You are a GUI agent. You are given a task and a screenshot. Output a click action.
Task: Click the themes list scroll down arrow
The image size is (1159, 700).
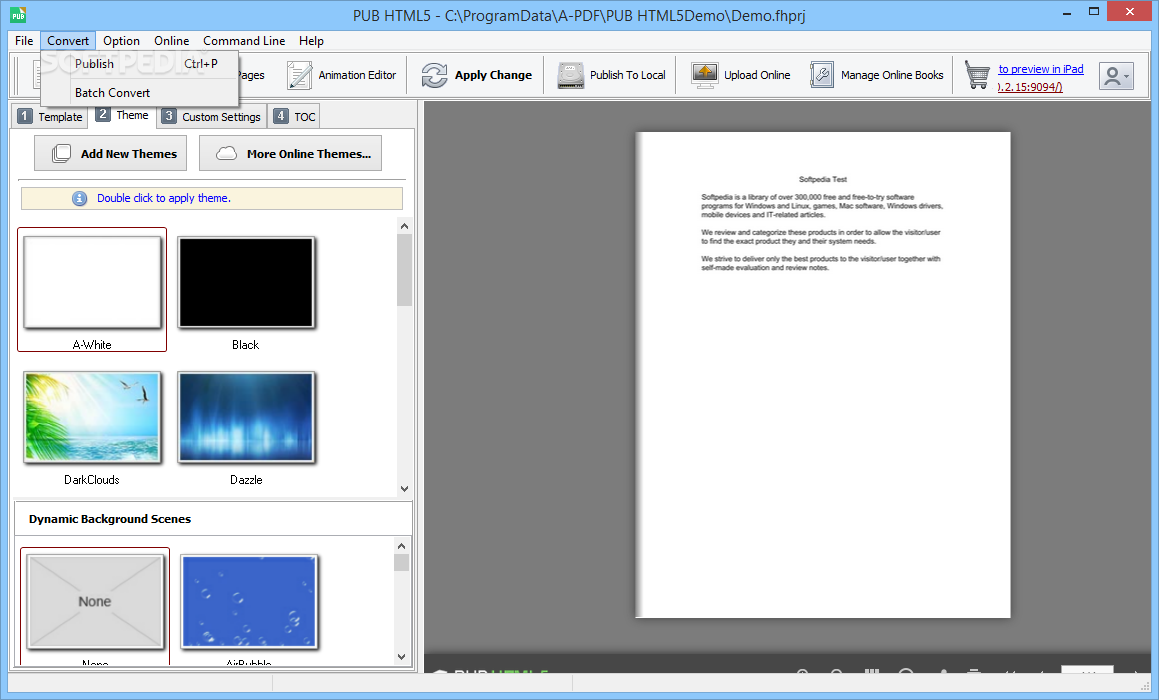coord(404,489)
